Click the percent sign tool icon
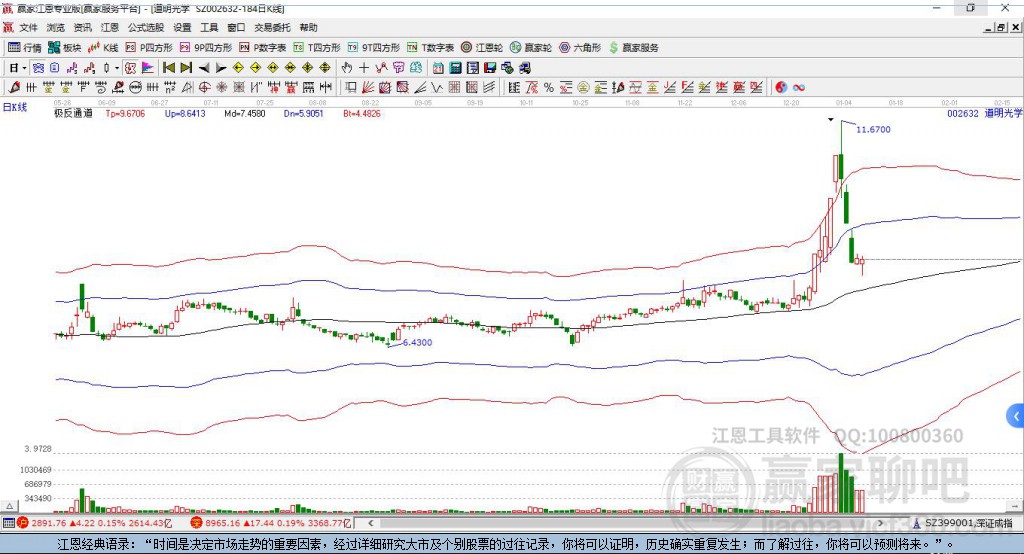 pos(549,88)
